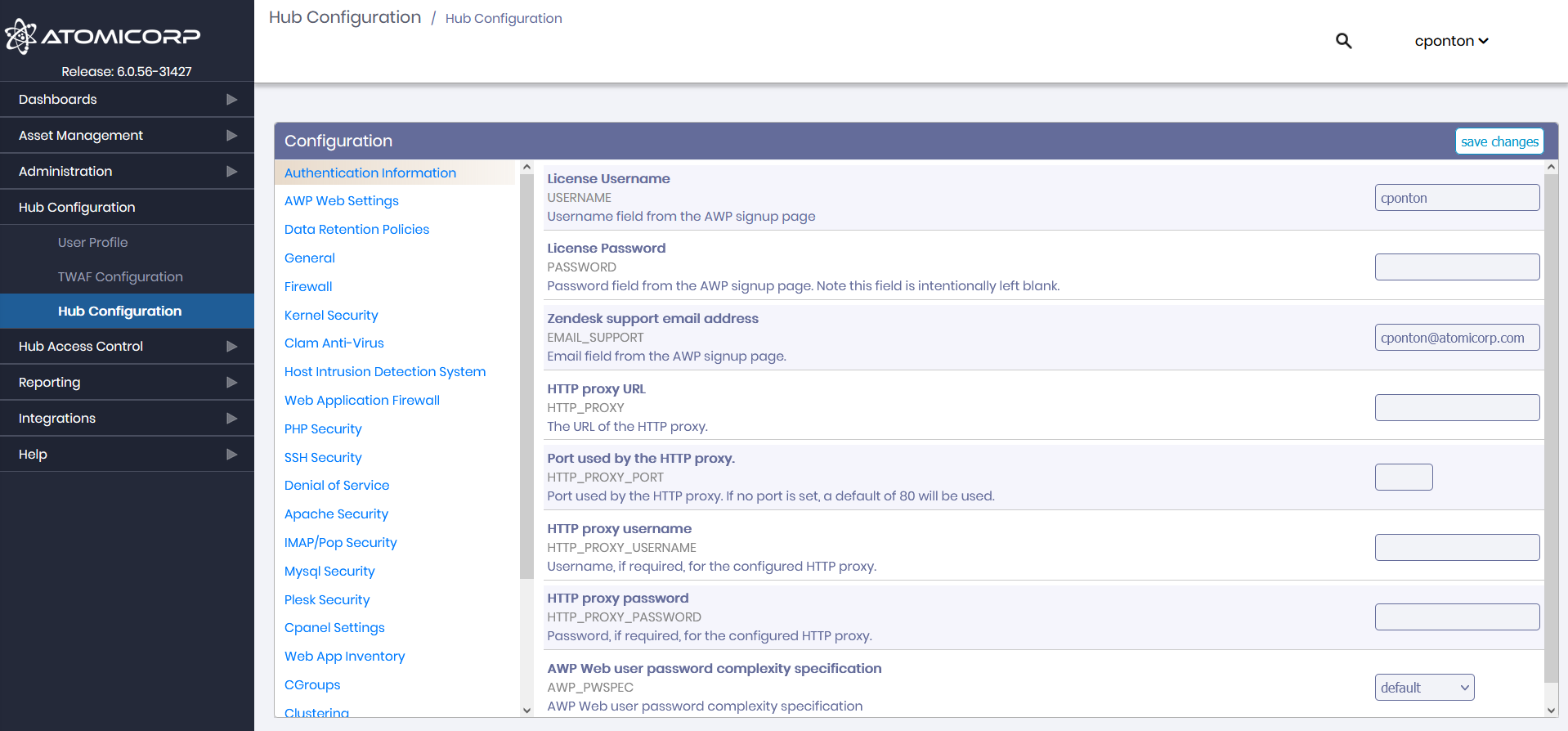Open the cponton user menu

click(1451, 41)
